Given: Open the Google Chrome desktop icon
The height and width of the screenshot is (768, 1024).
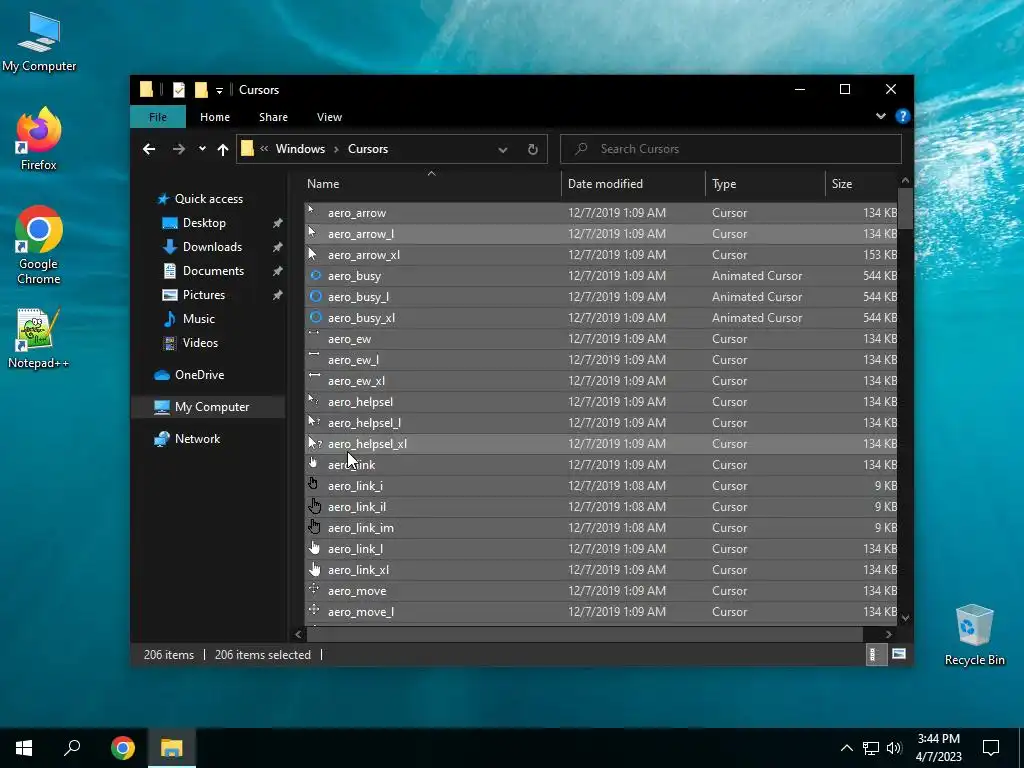Looking at the screenshot, I should pos(39,245).
